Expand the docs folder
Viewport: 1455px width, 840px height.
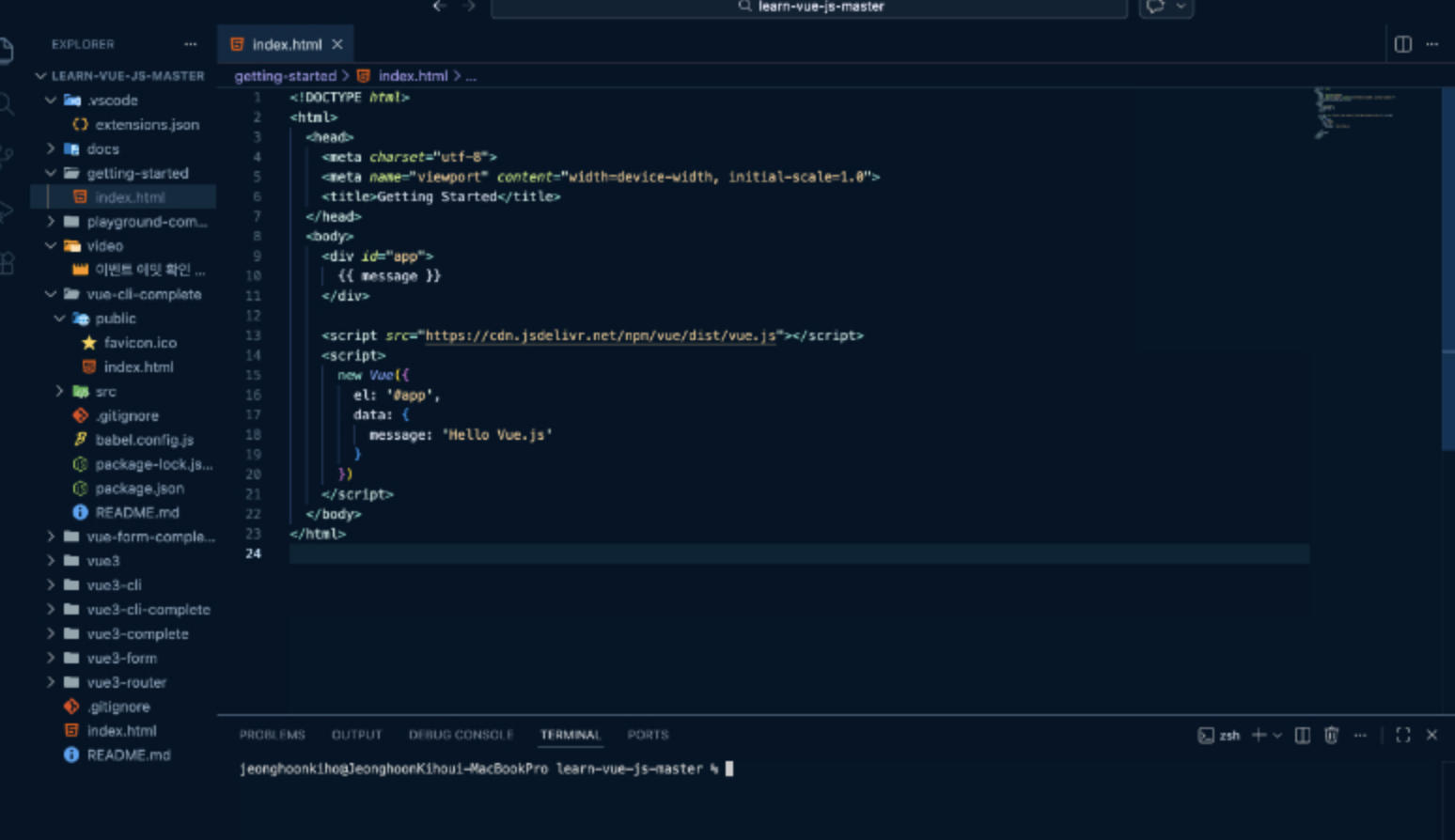coord(102,148)
